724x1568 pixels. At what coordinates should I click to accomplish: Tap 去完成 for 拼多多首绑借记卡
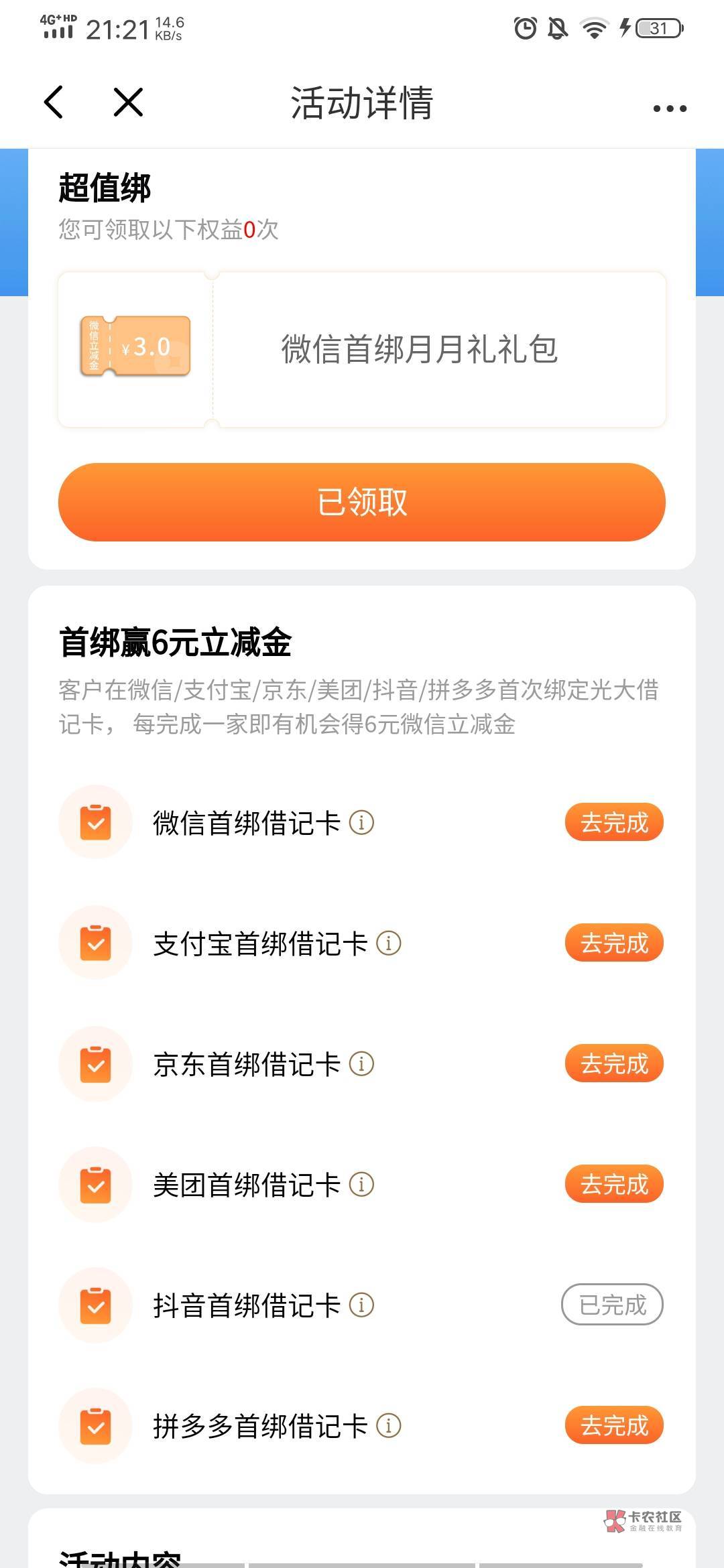614,1425
